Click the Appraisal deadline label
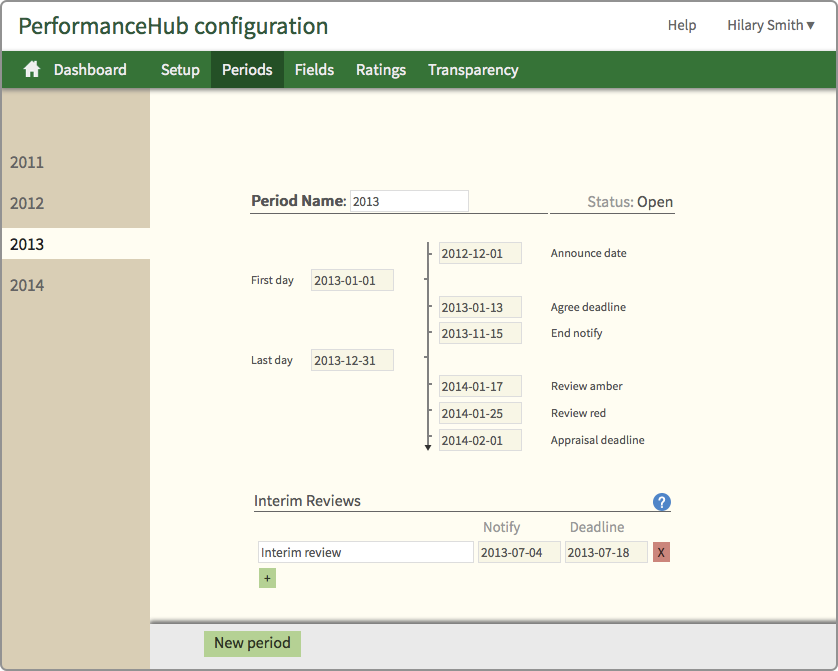838x671 pixels. pos(598,440)
